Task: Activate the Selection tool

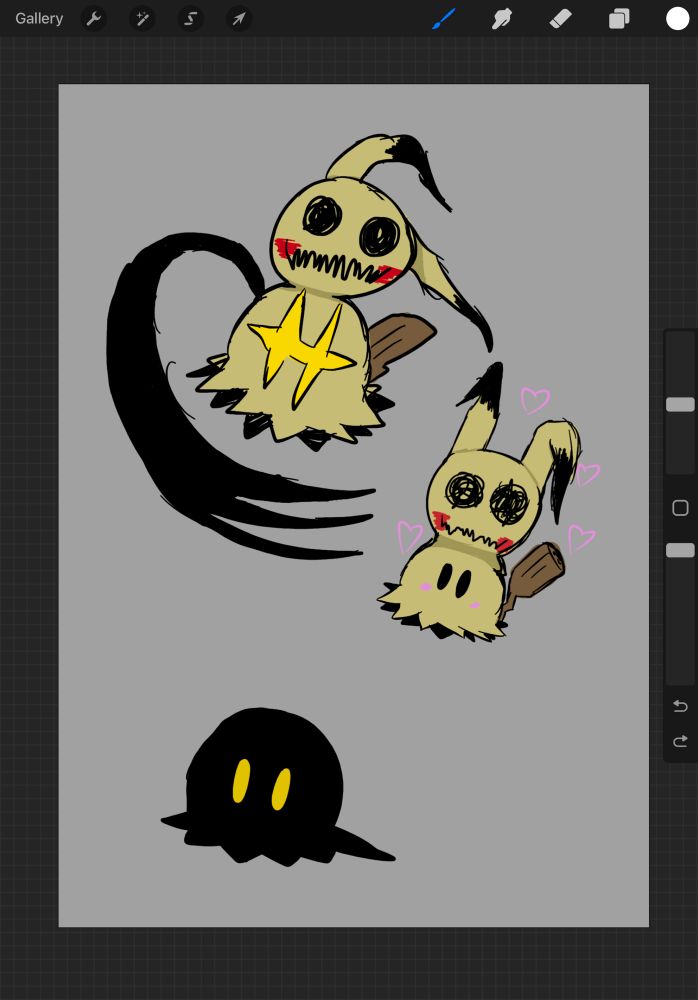Action: [x=190, y=18]
